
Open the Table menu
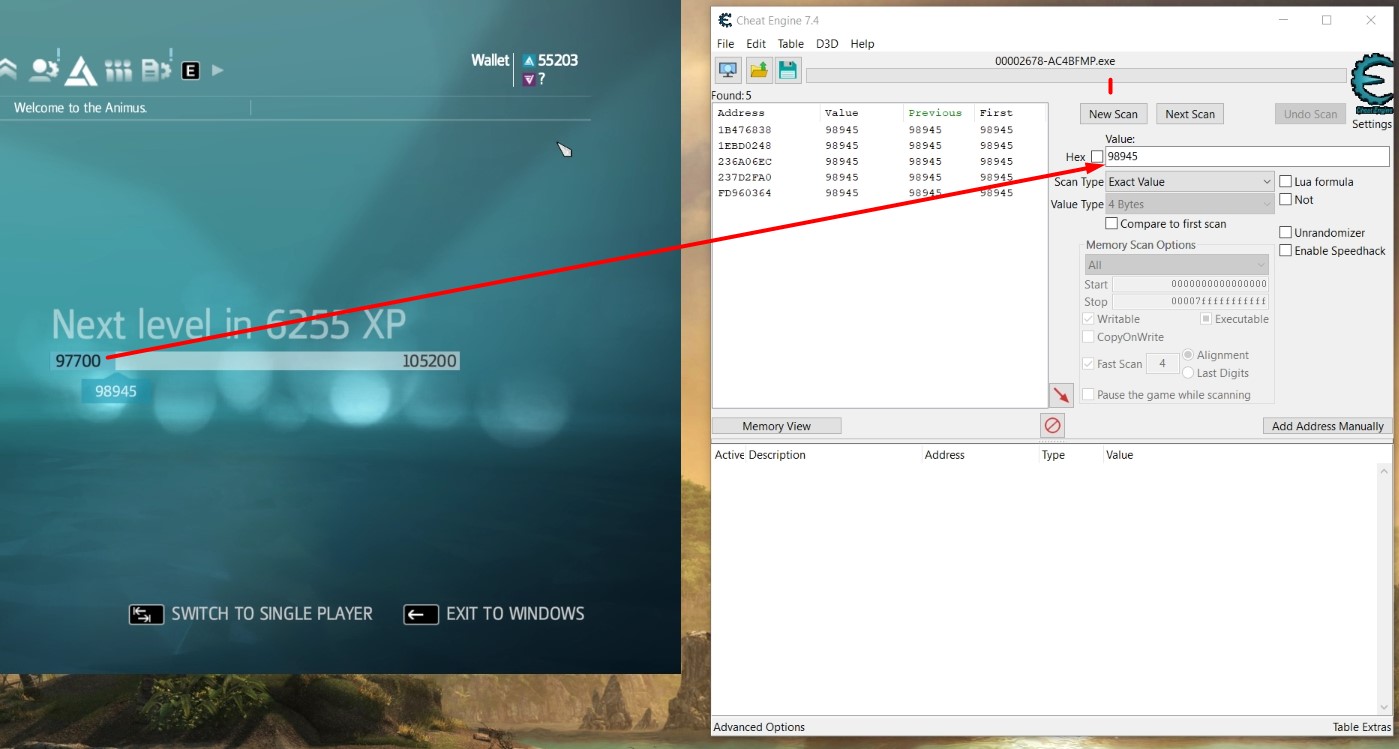pos(791,44)
